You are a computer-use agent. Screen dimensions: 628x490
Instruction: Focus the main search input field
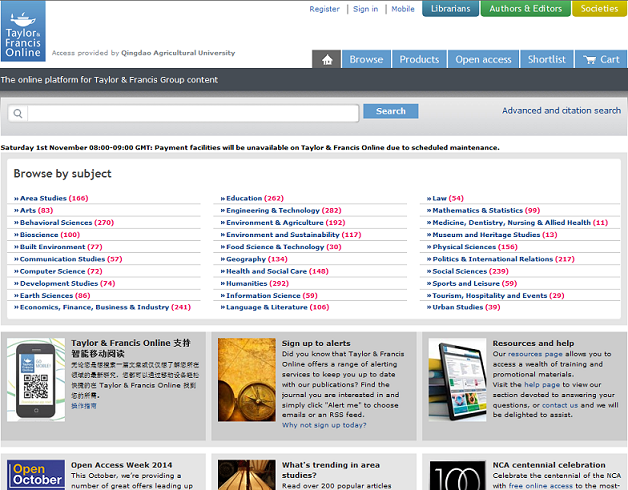point(193,113)
